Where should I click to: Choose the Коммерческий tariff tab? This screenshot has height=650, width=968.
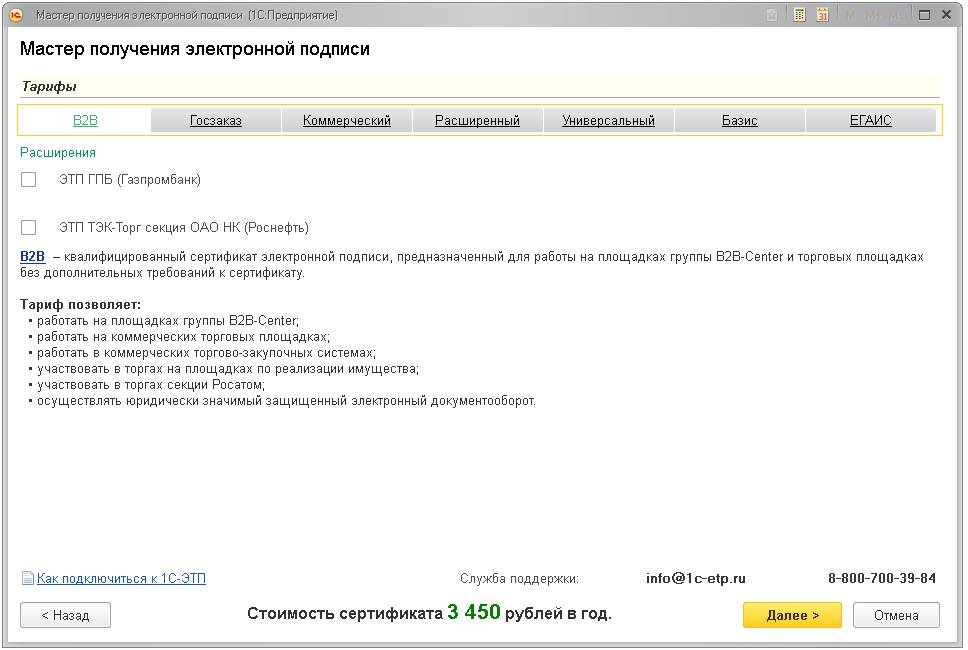point(346,120)
